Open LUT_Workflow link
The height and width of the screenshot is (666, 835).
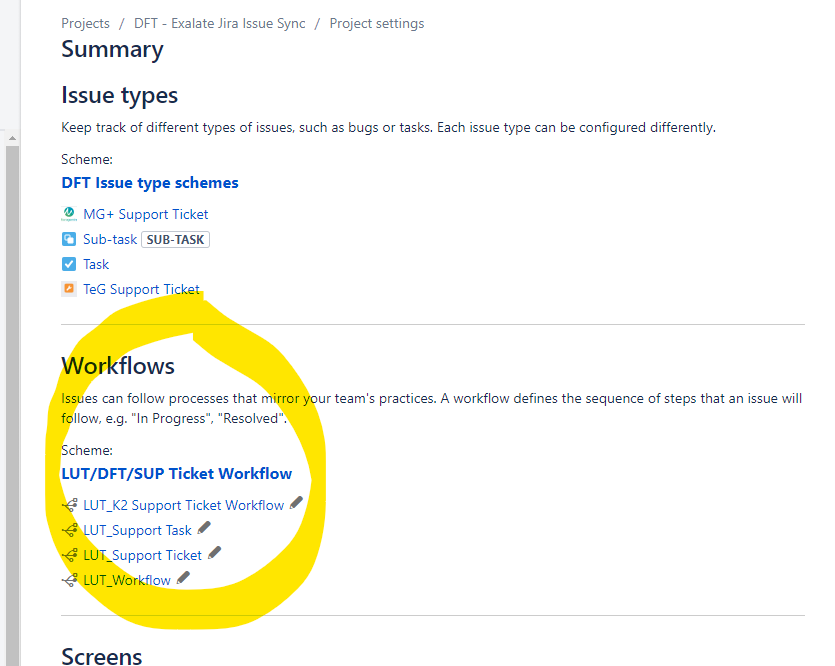[x=127, y=580]
